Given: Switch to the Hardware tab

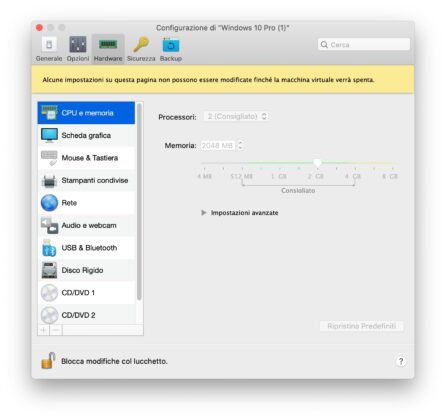Looking at the screenshot, I should [x=108, y=49].
